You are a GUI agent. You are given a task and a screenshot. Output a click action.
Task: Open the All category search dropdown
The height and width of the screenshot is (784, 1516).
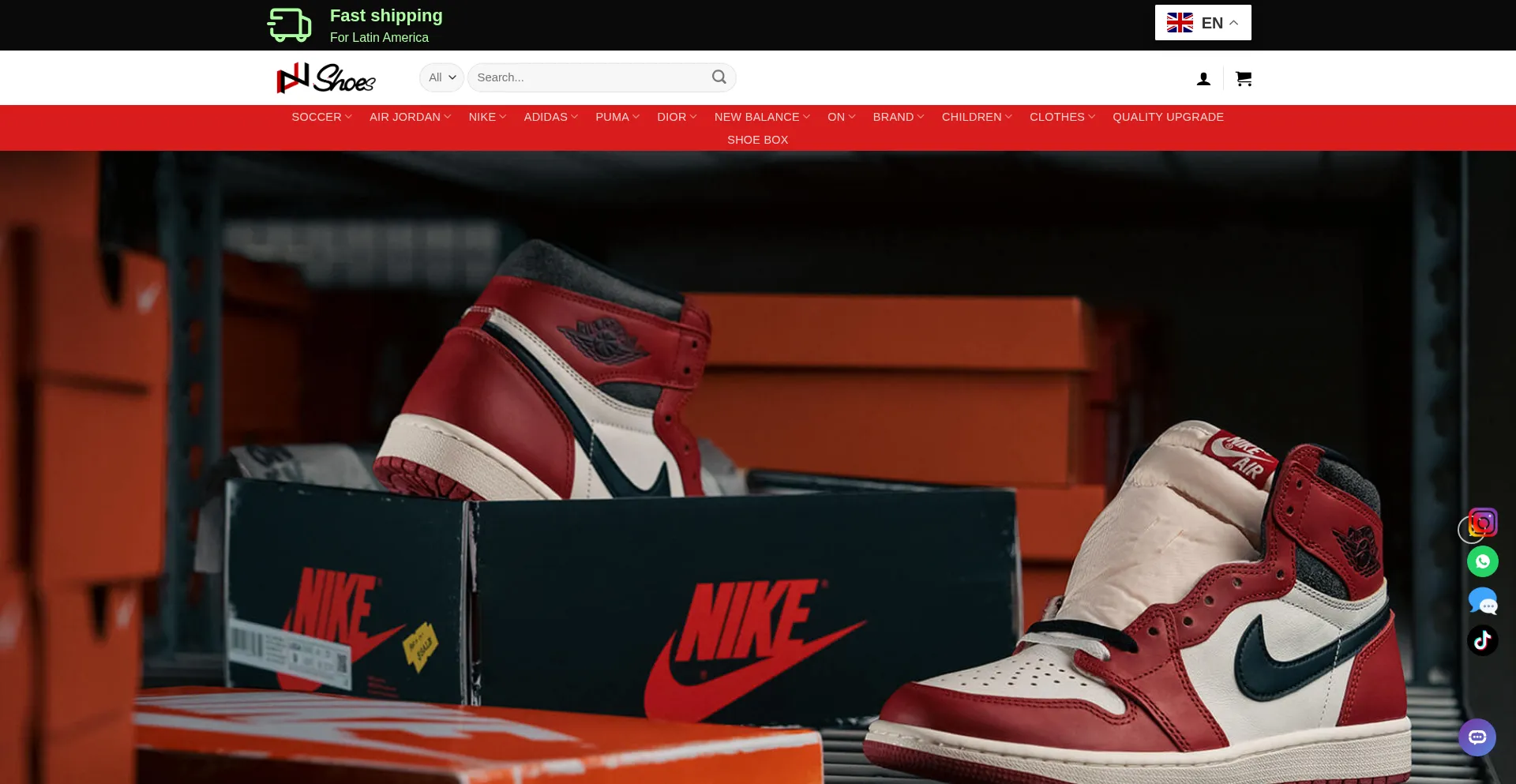[441, 77]
